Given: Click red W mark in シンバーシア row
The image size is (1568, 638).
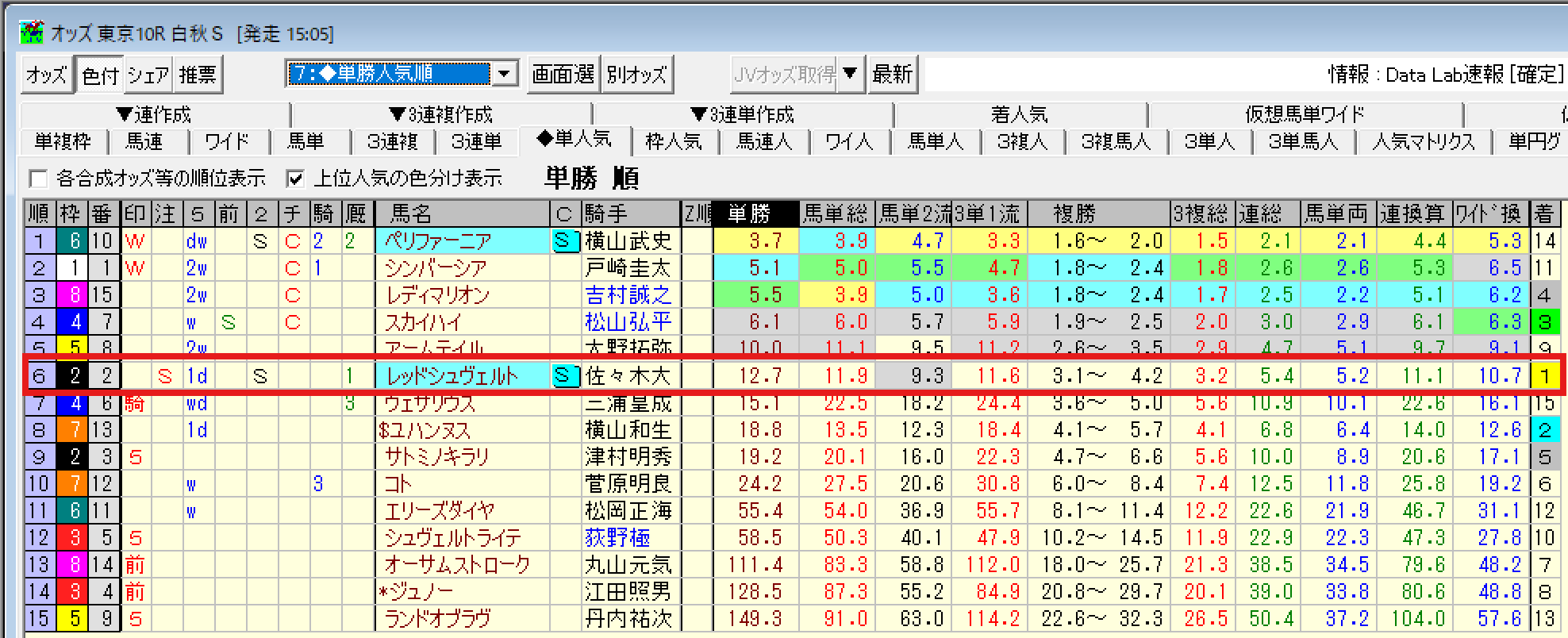Looking at the screenshot, I should [x=135, y=268].
